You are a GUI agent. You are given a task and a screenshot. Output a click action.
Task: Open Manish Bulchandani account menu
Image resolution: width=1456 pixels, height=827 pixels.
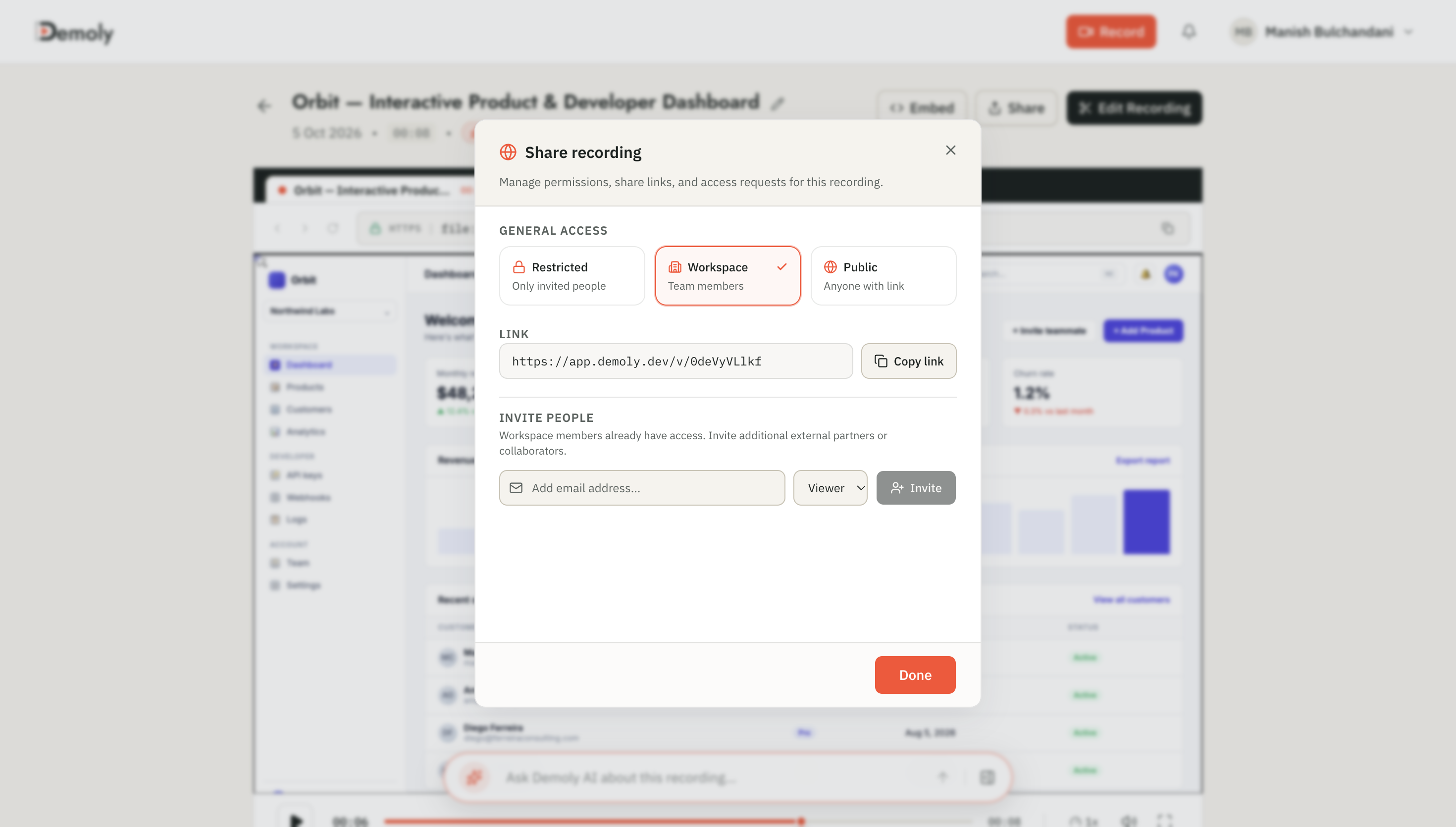point(1321,32)
